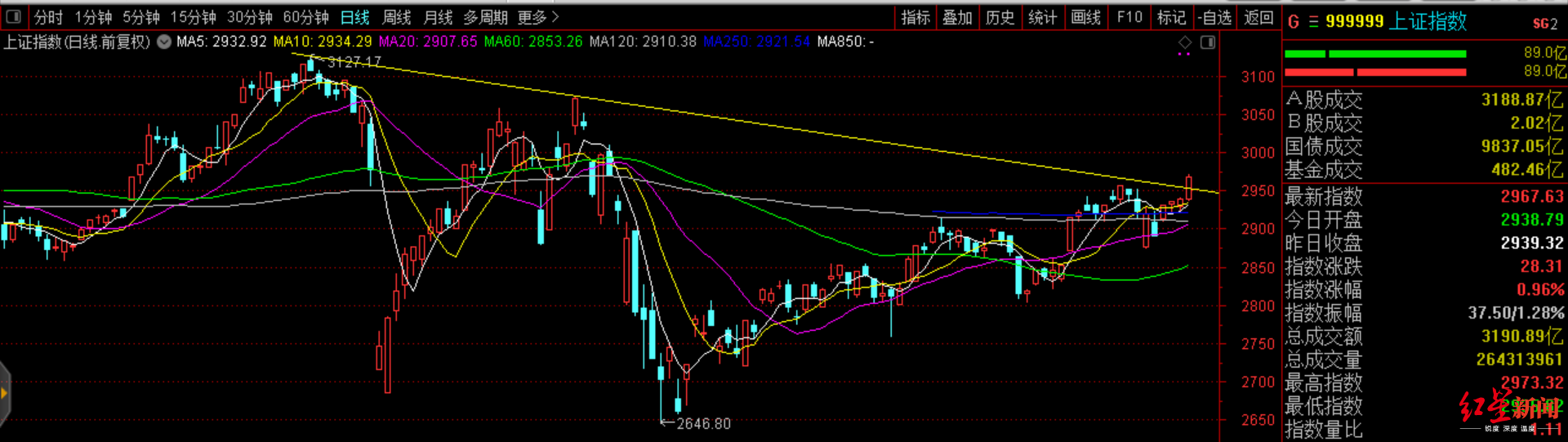Open the 指标 indicators button
Image resolution: width=1568 pixels, height=442 pixels.
[915, 17]
